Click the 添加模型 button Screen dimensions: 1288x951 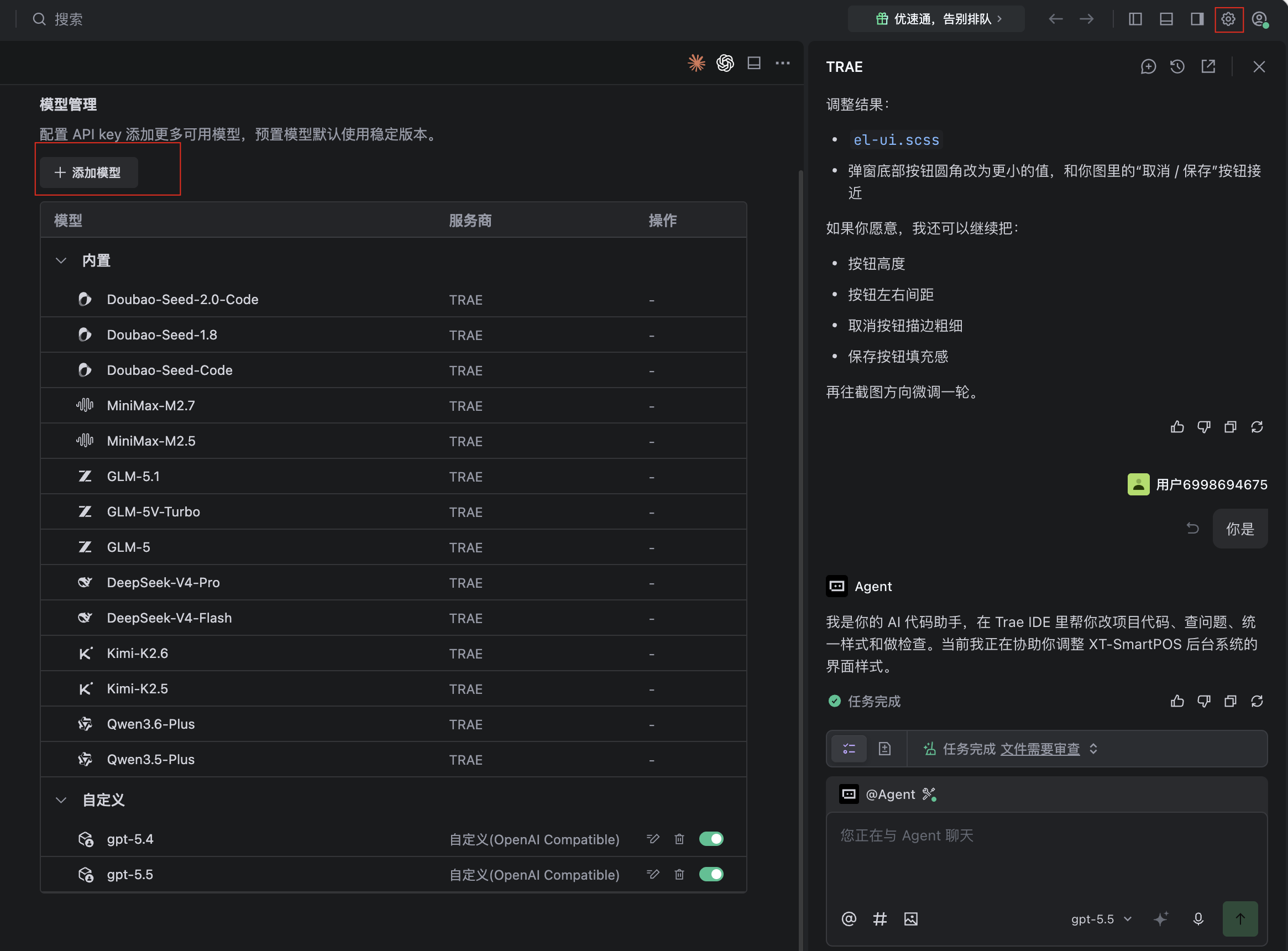(x=88, y=173)
